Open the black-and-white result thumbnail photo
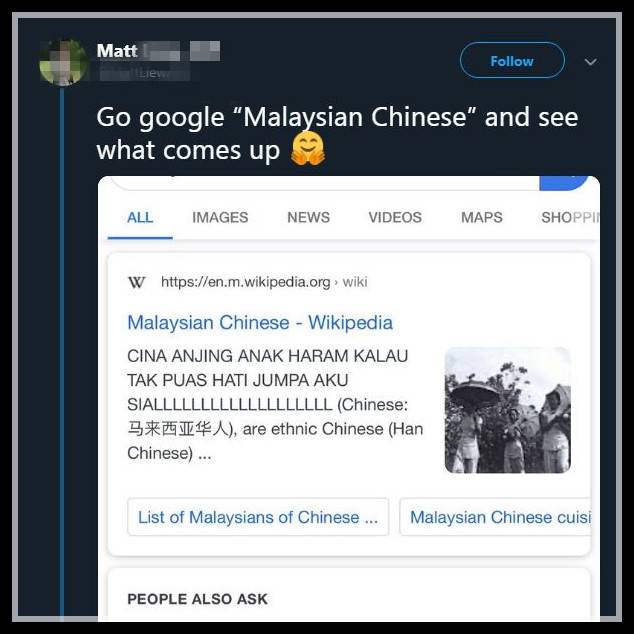The width and height of the screenshot is (634, 634). (x=507, y=410)
